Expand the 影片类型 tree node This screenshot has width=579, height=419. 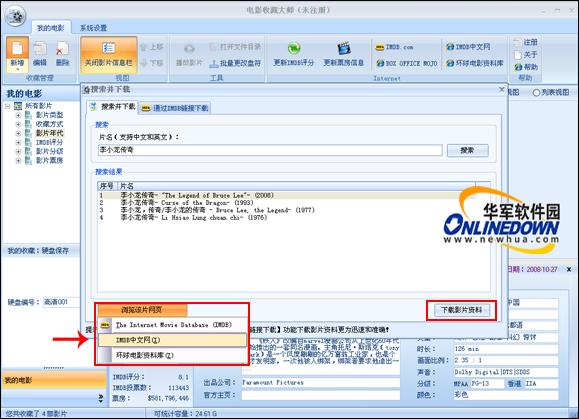18,115
